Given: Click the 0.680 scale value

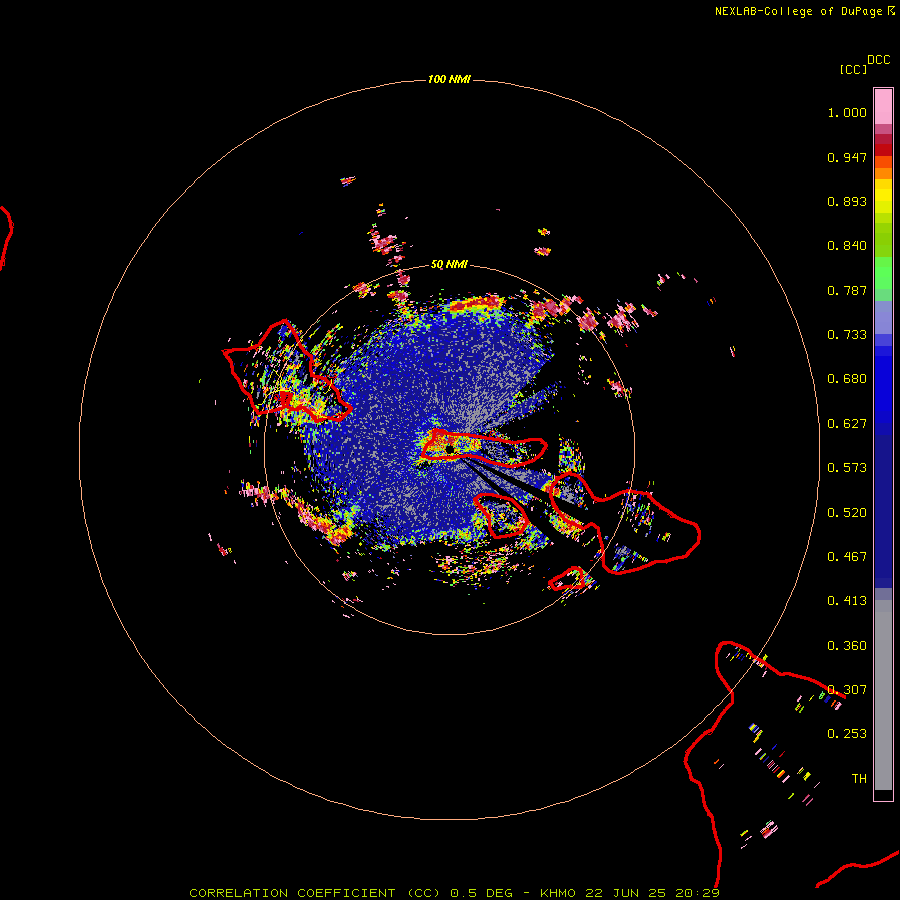Looking at the screenshot, I should pos(847,379).
